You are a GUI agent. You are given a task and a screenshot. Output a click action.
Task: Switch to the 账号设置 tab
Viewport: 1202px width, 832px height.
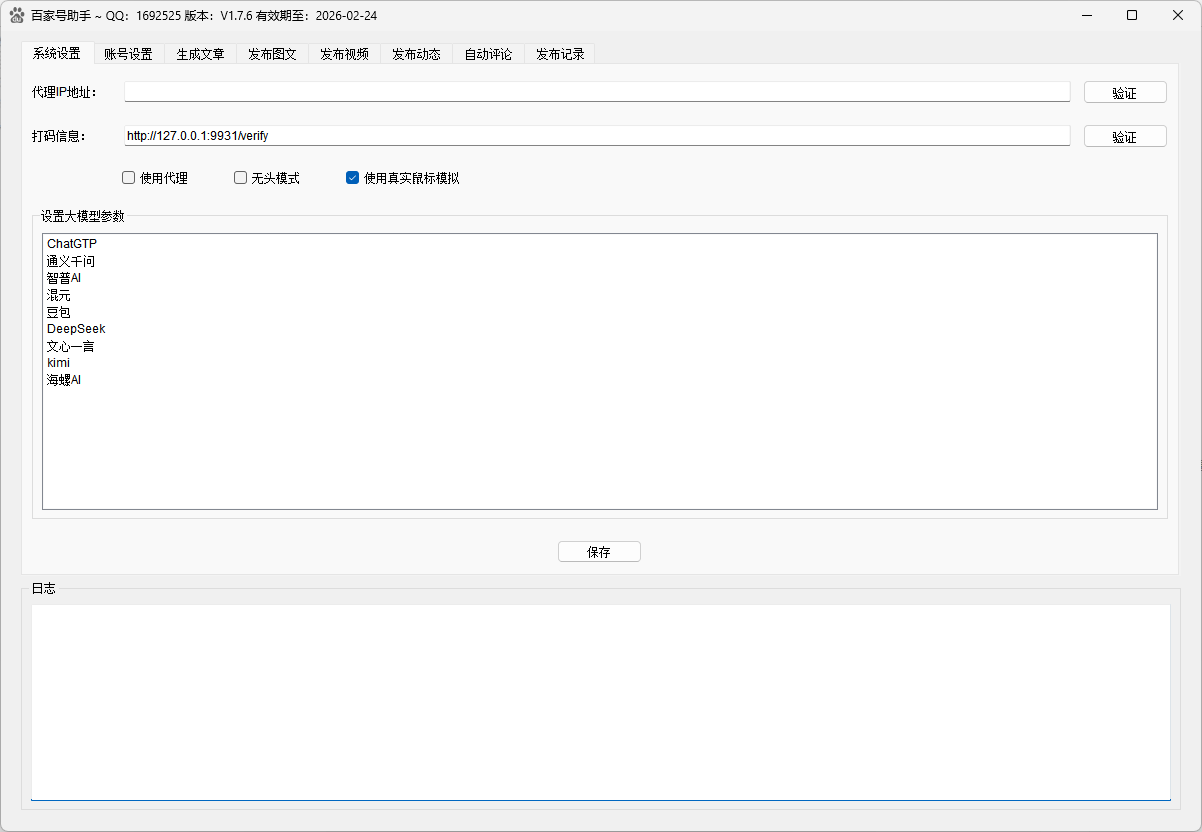click(127, 54)
